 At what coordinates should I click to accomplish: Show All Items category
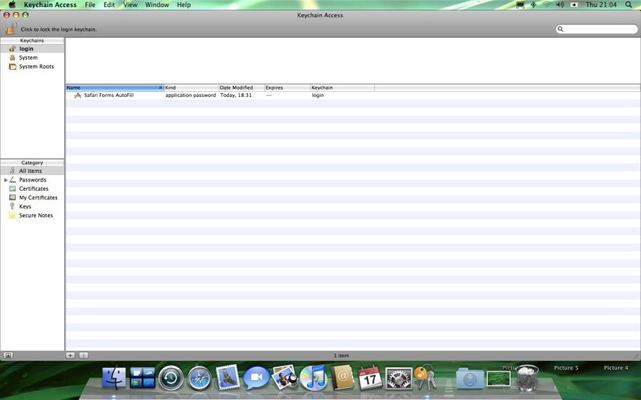[32, 171]
